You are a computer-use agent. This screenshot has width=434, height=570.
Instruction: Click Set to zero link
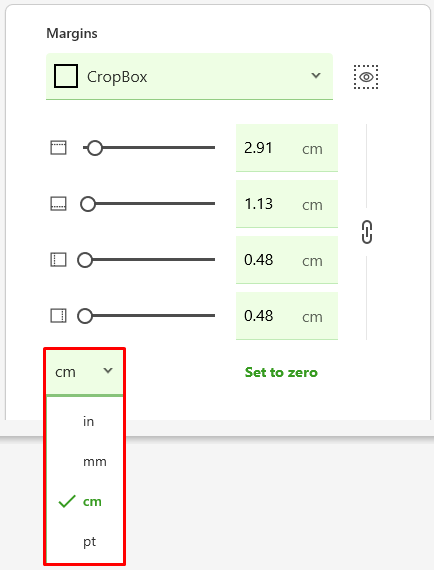[x=281, y=372]
